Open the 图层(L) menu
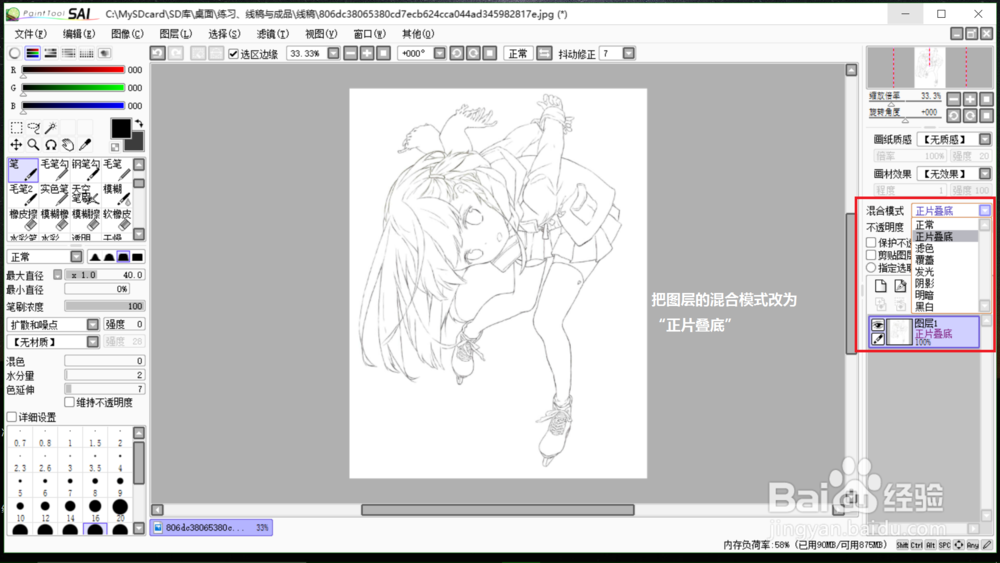 pyautogui.click(x=175, y=34)
